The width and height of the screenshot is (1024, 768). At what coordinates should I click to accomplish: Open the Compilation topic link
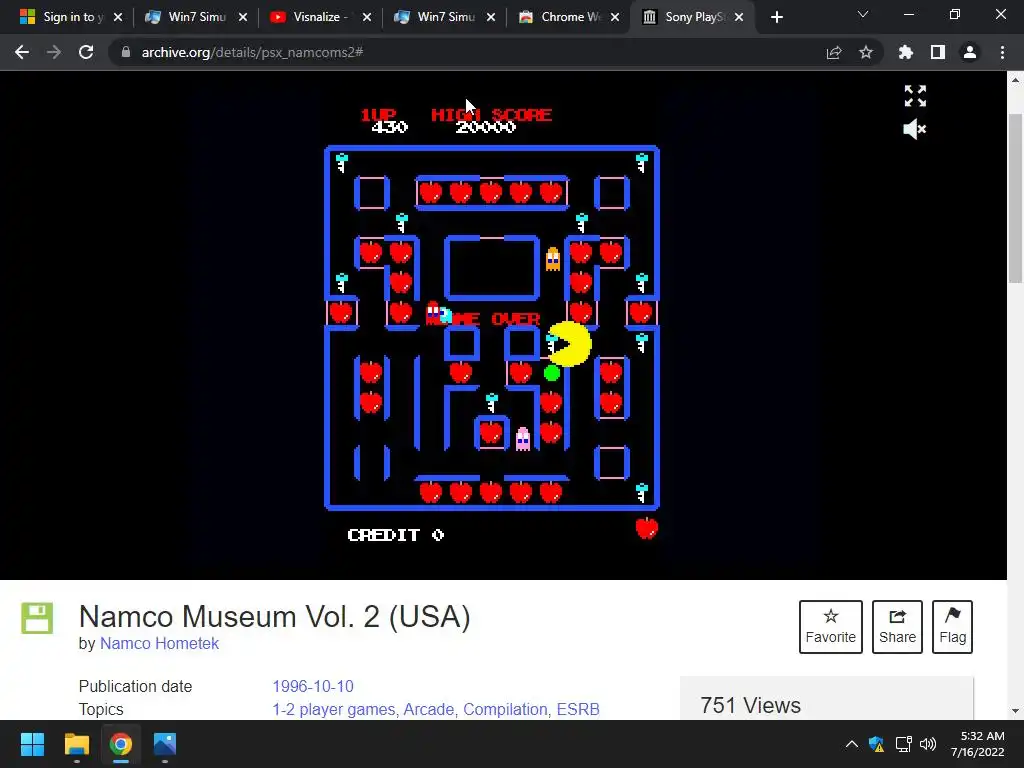505,709
